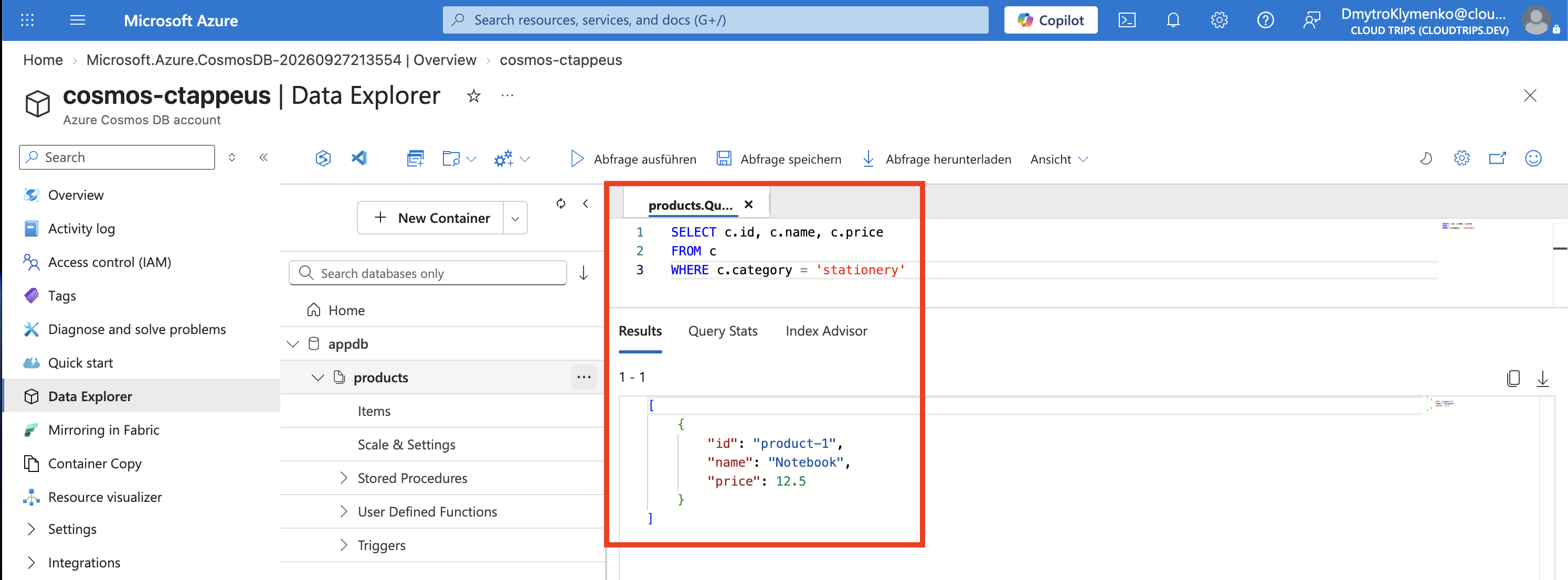1568x580 pixels.
Task: Open the Synapse Link toolbar icon
Action: 323,159
